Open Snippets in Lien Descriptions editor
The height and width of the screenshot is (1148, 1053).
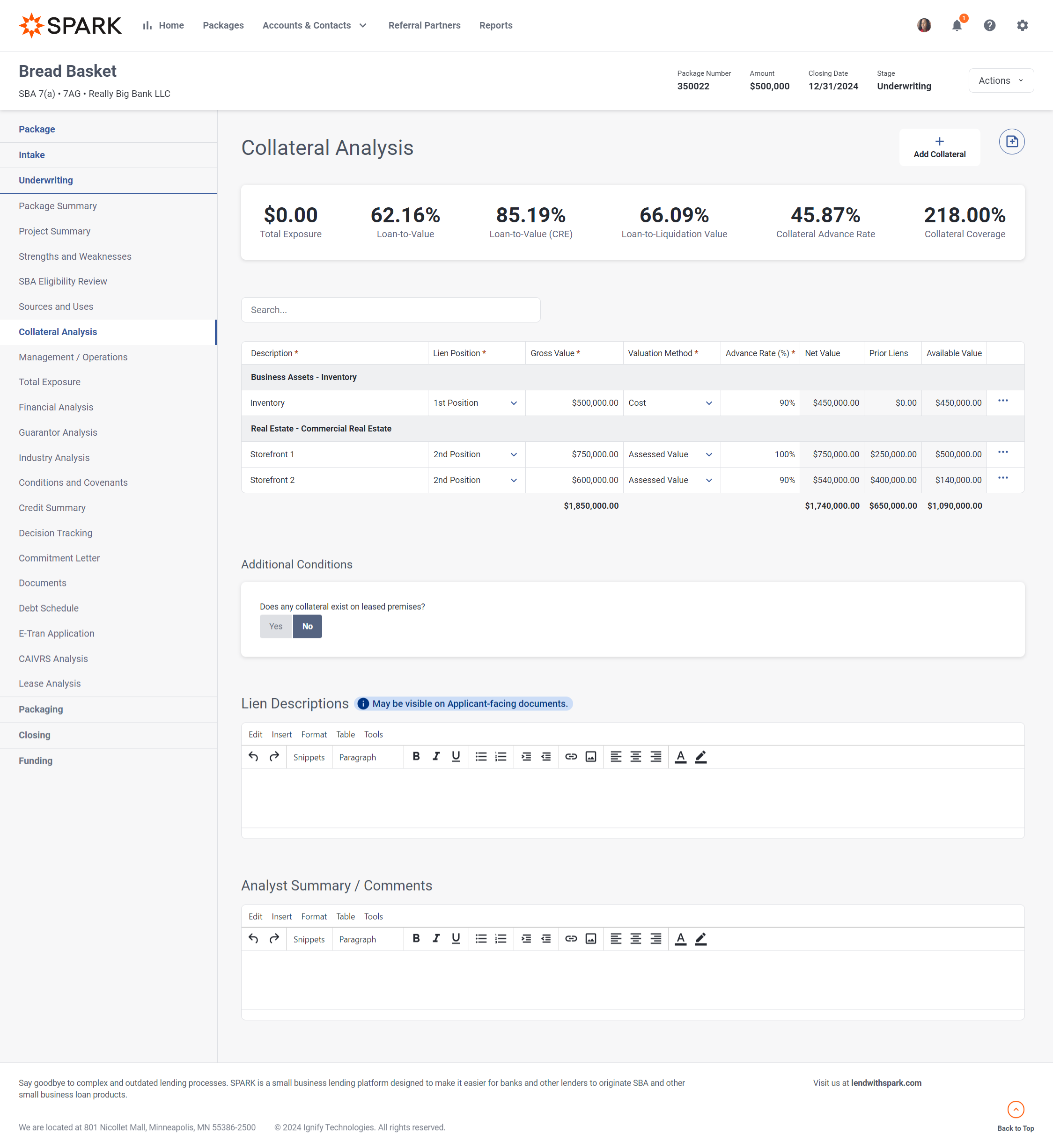click(x=309, y=757)
